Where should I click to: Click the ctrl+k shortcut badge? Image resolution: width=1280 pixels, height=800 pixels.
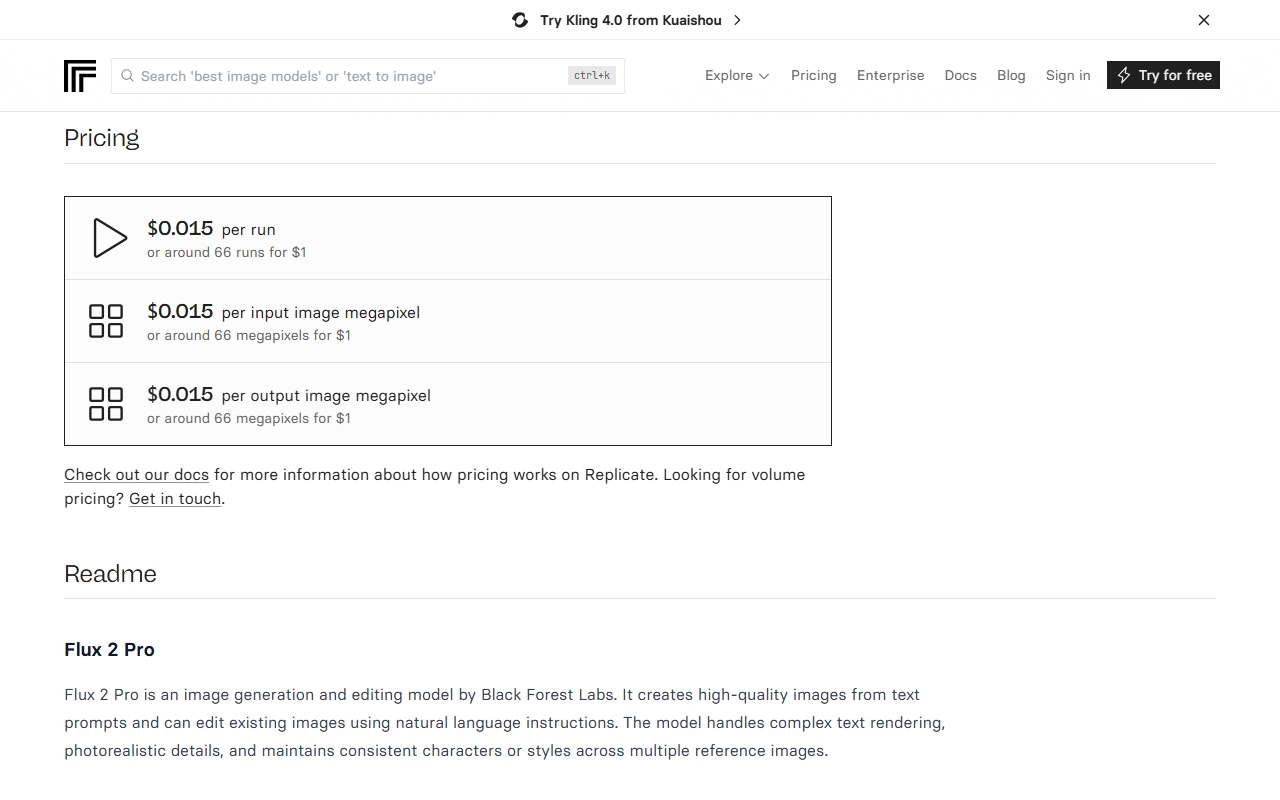(x=592, y=75)
